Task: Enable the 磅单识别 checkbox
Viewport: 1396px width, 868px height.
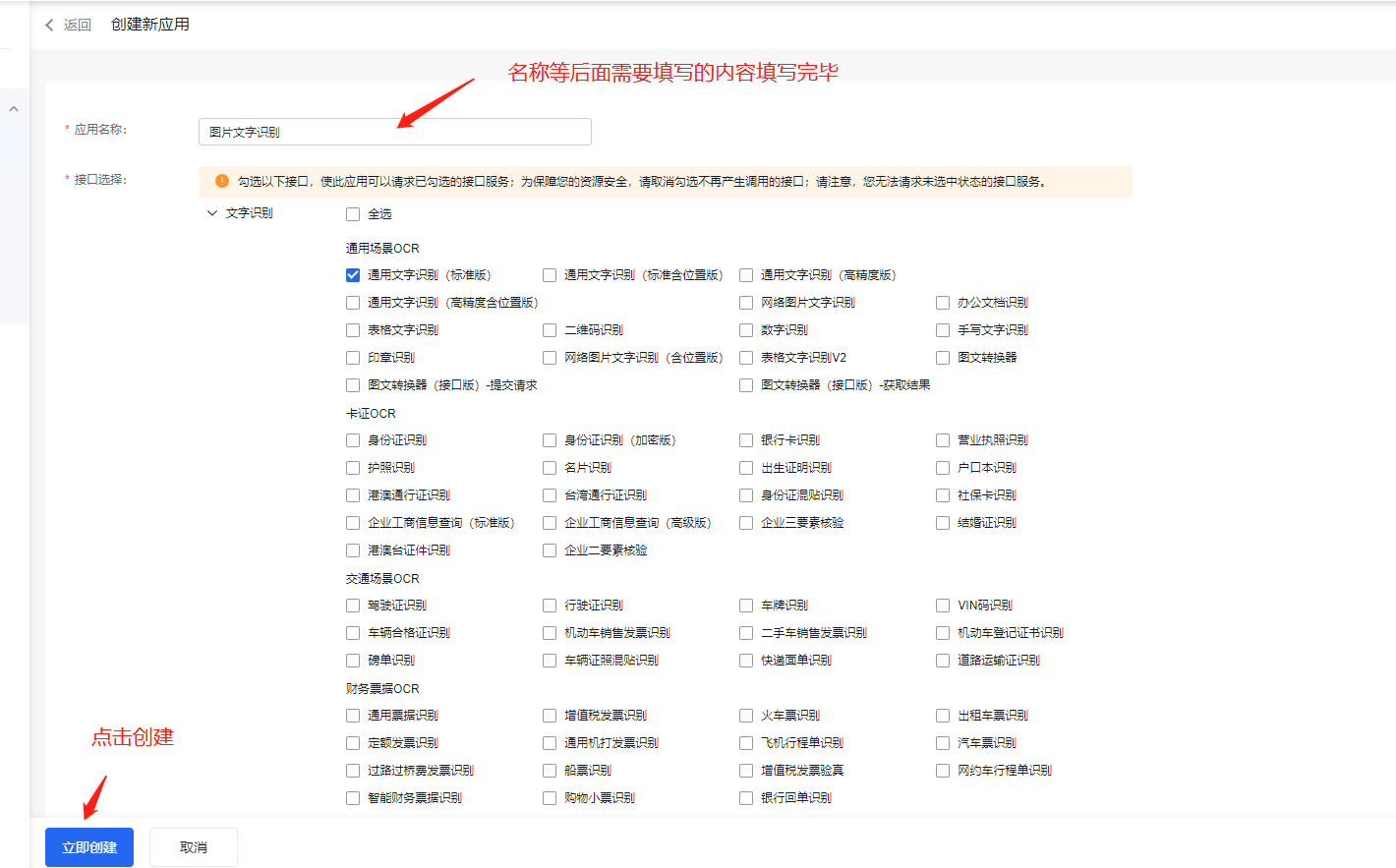Action: [353, 661]
